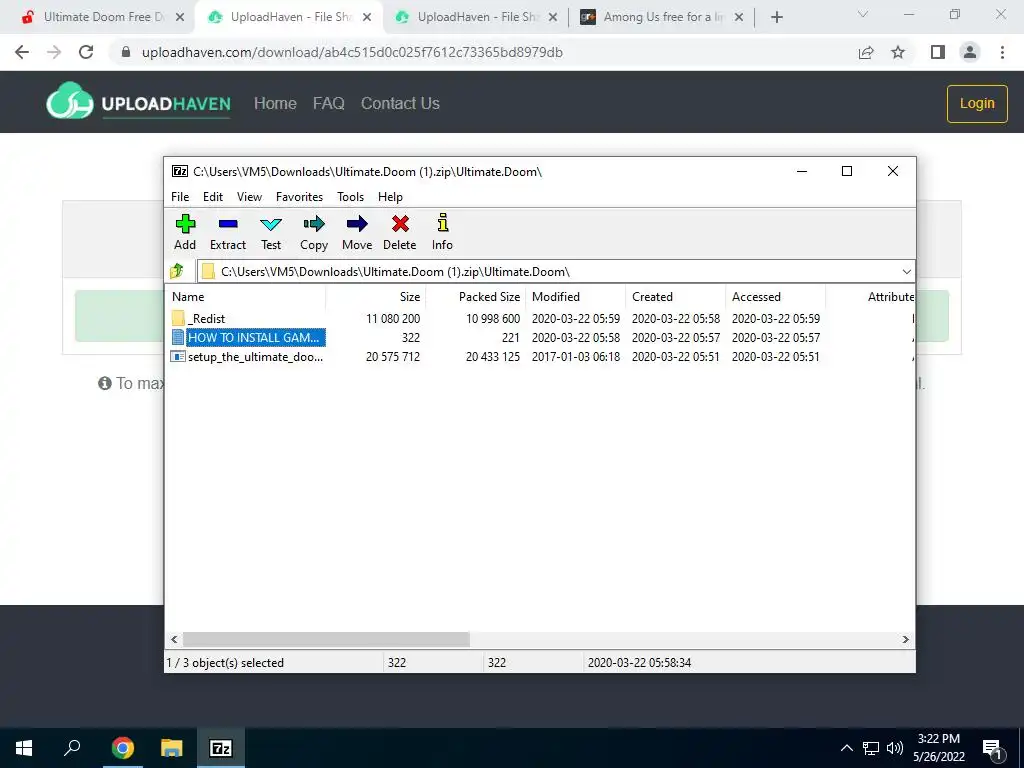Expand the 7-Zip address path dropdown

(906, 272)
